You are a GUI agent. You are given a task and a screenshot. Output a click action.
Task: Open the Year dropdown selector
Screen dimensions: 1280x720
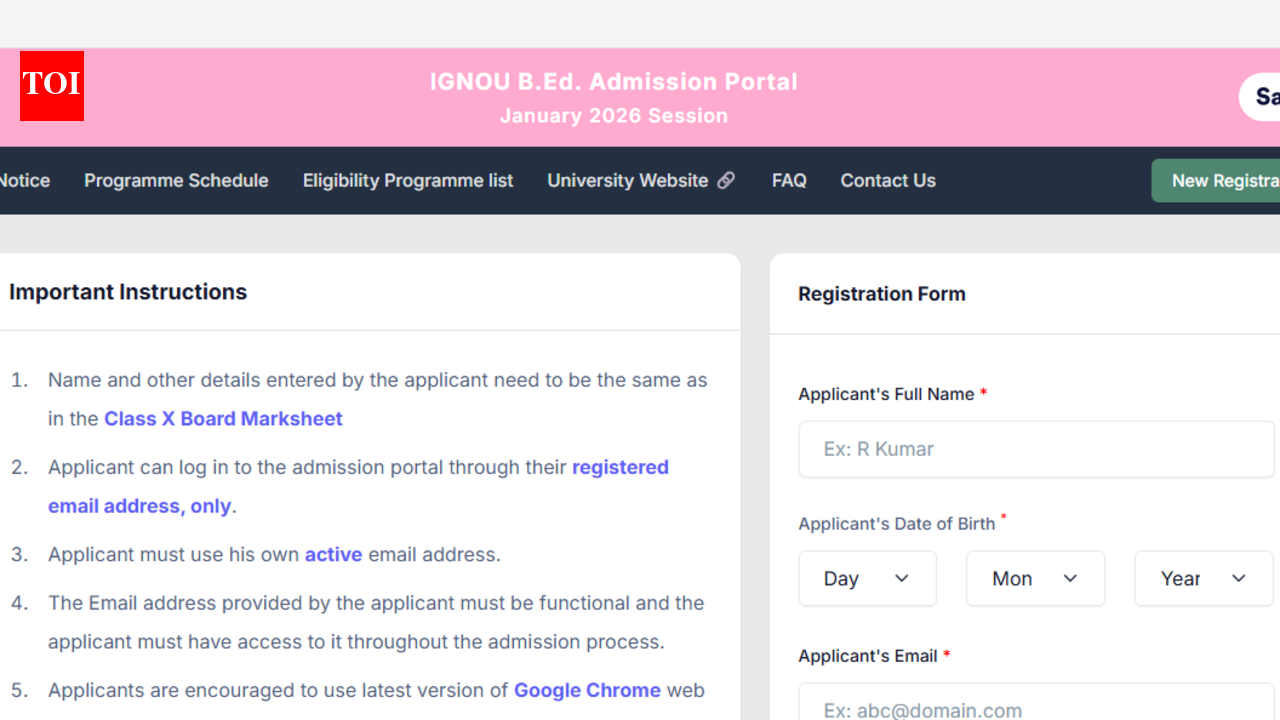point(1203,578)
